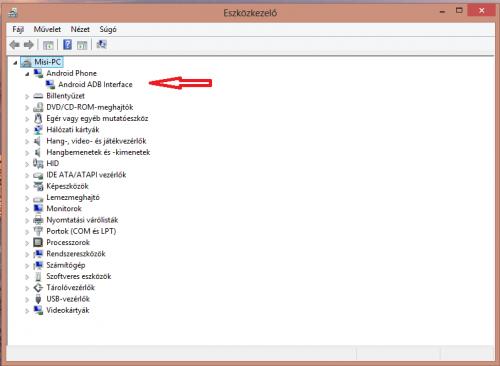
Task: Expand the Portok (COM és LPT) category
Action: tap(27, 232)
